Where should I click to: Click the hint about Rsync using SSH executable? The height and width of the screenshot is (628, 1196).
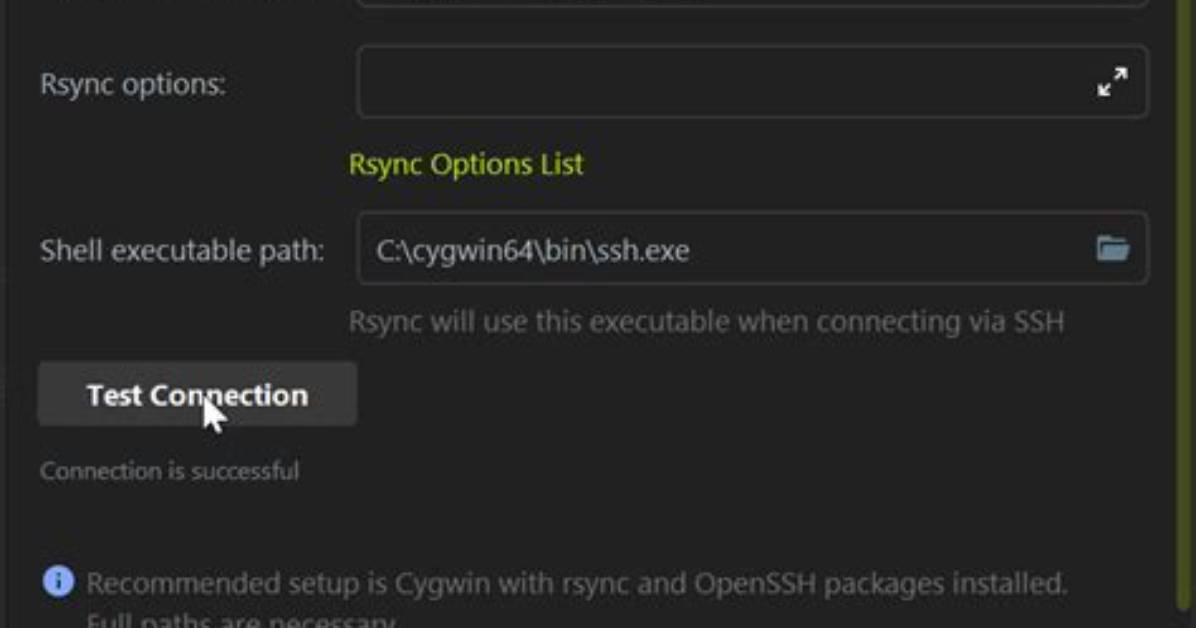pyautogui.click(x=706, y=321)
